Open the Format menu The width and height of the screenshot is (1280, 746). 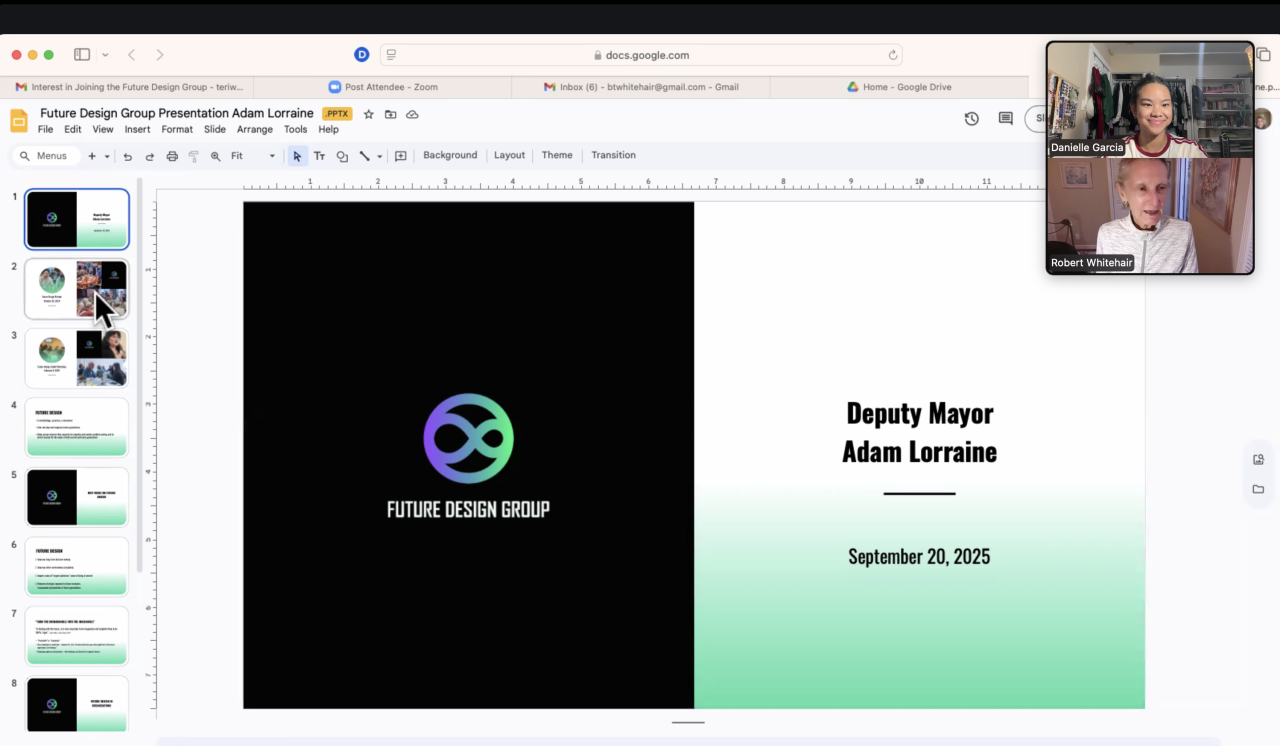pos(177,130)
